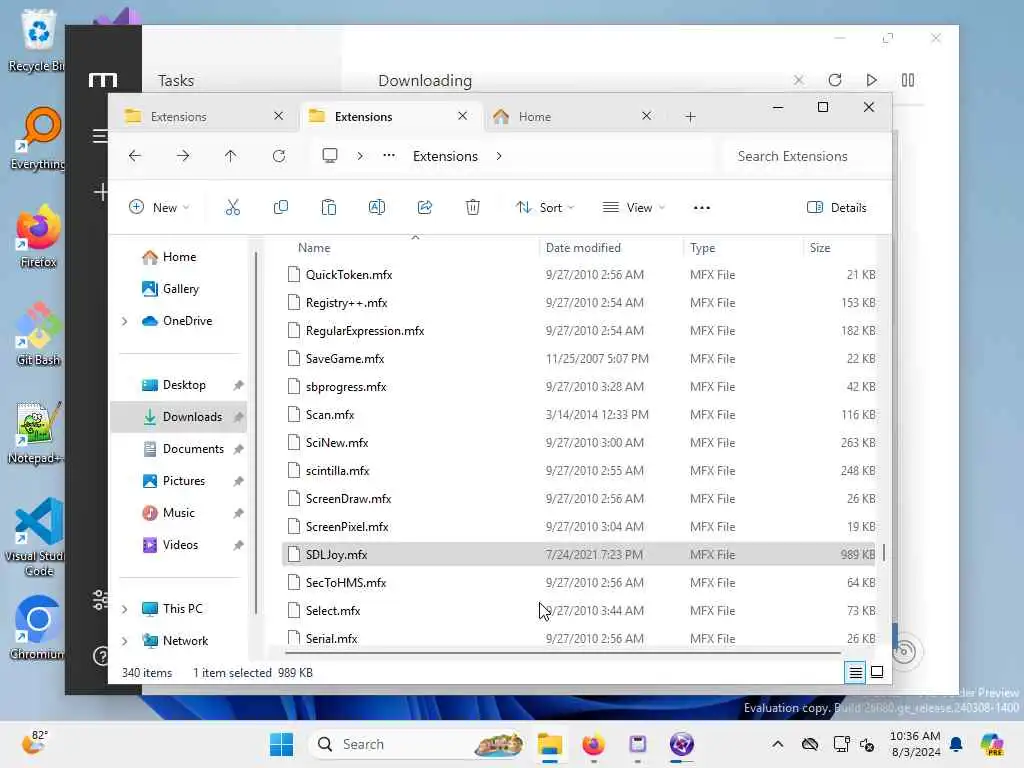The width and height of the screenshot is (1024, 768).
Task: Expand the chevron after Extensions in address bar
Action: 499,156
